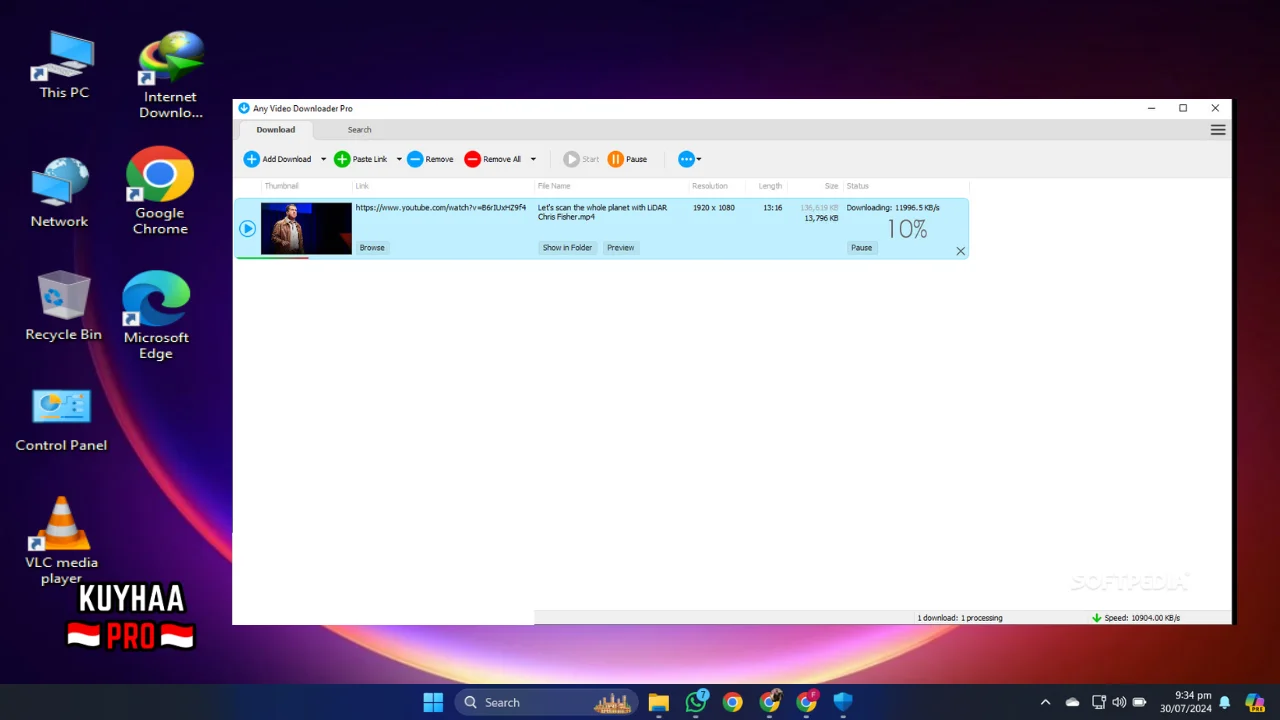Image resolution: width=1280 pixels, height=720 pixels.
Task: Open Network desktop icon
Action: click(x=59, y=193)
